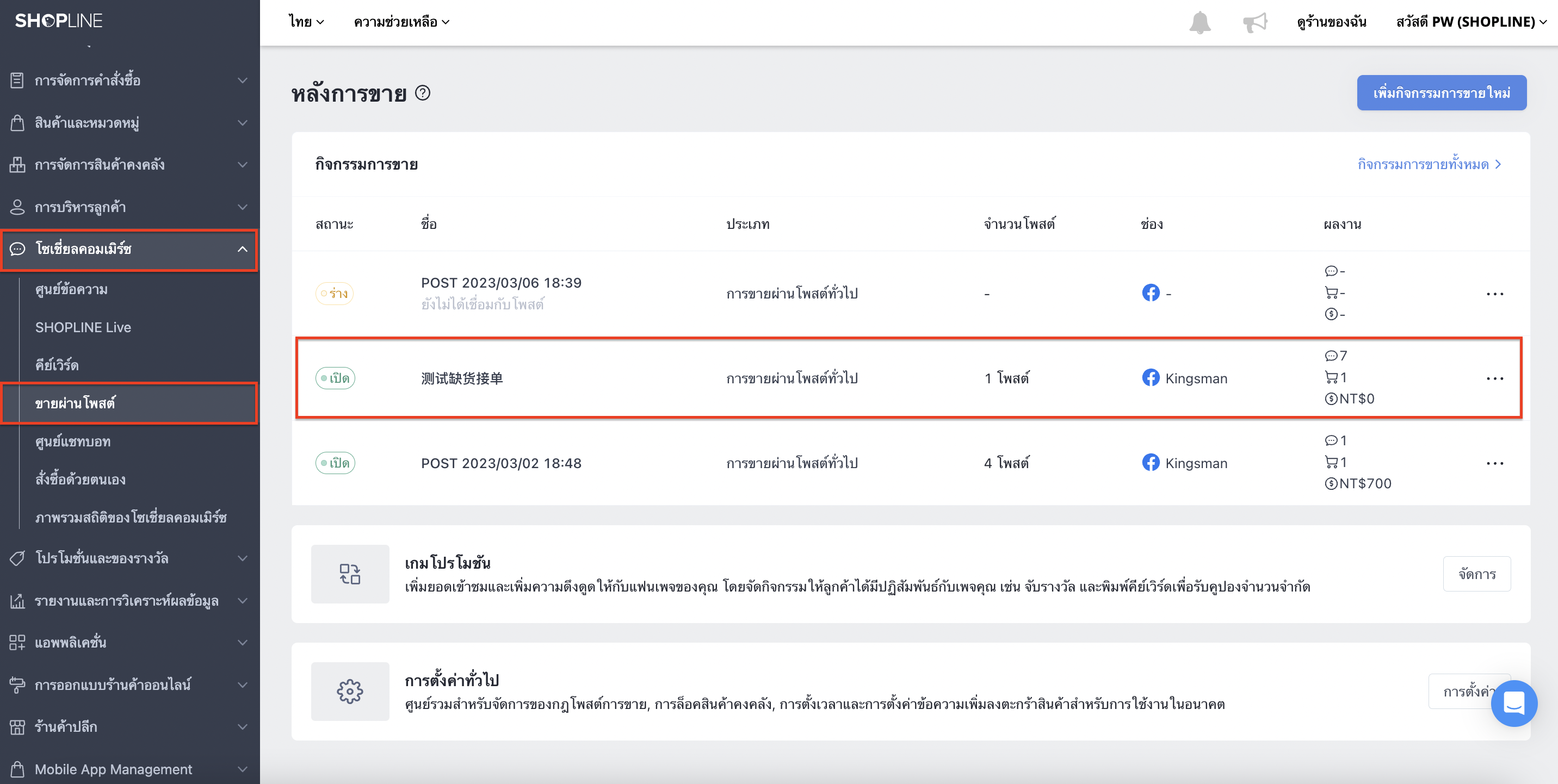Open the สวัสดี PW (SHOPLINE) account dropdown
Image resolution: width=1558 pixels, height=784 pixels.
point(1471,22)
